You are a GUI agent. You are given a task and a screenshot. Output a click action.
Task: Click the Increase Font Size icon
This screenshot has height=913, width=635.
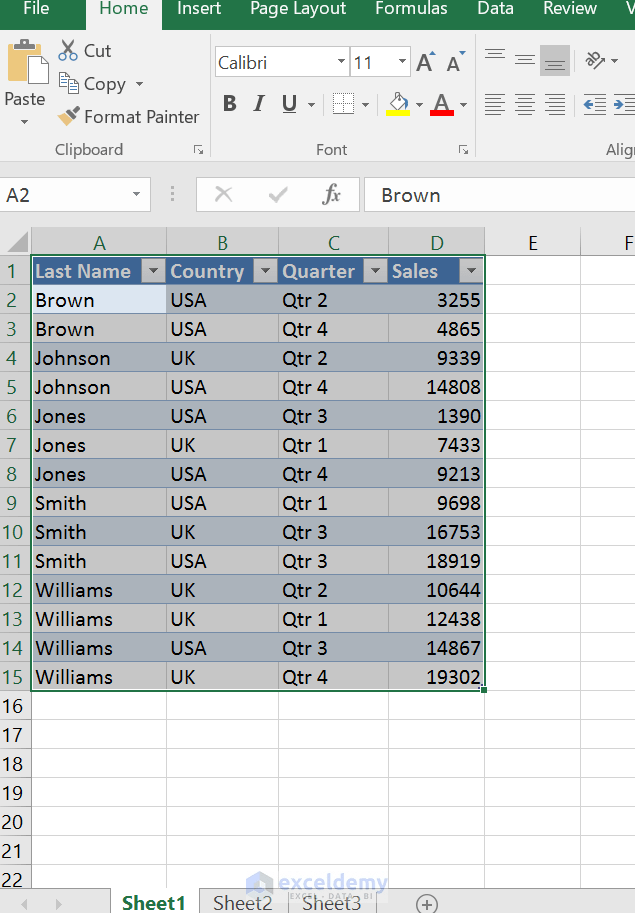[424, 60]
